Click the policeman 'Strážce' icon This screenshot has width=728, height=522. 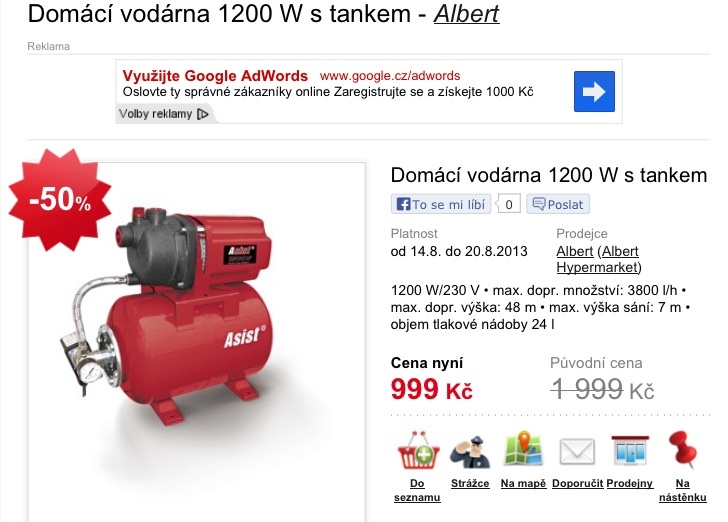click(470, 451)
